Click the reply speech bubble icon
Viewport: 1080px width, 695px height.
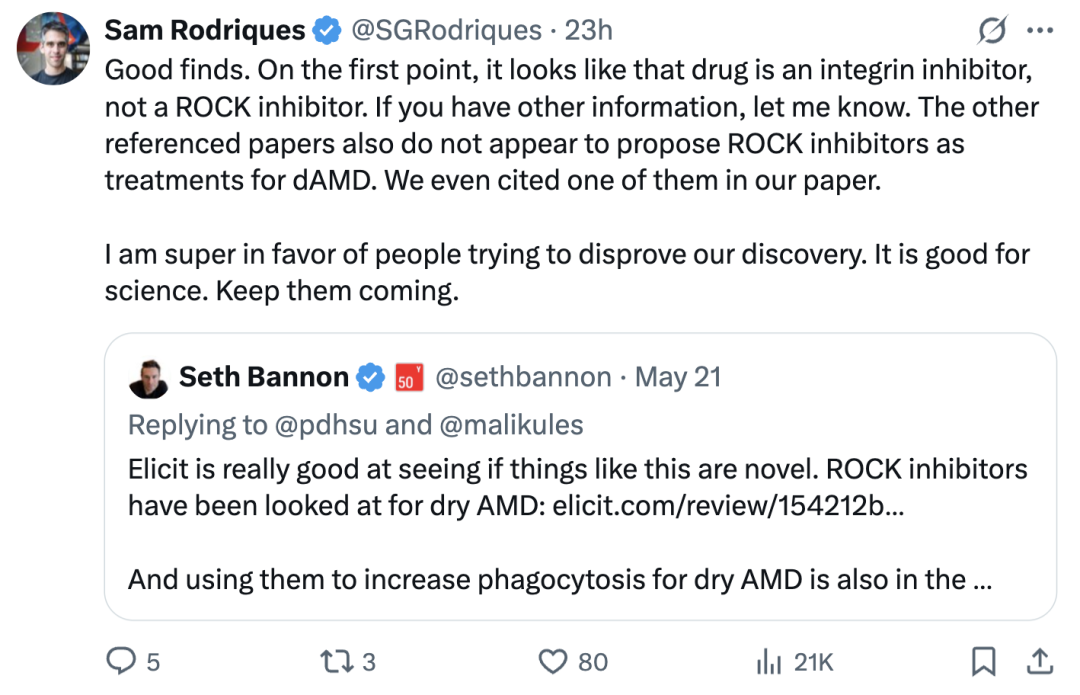[x=121, y=661]
